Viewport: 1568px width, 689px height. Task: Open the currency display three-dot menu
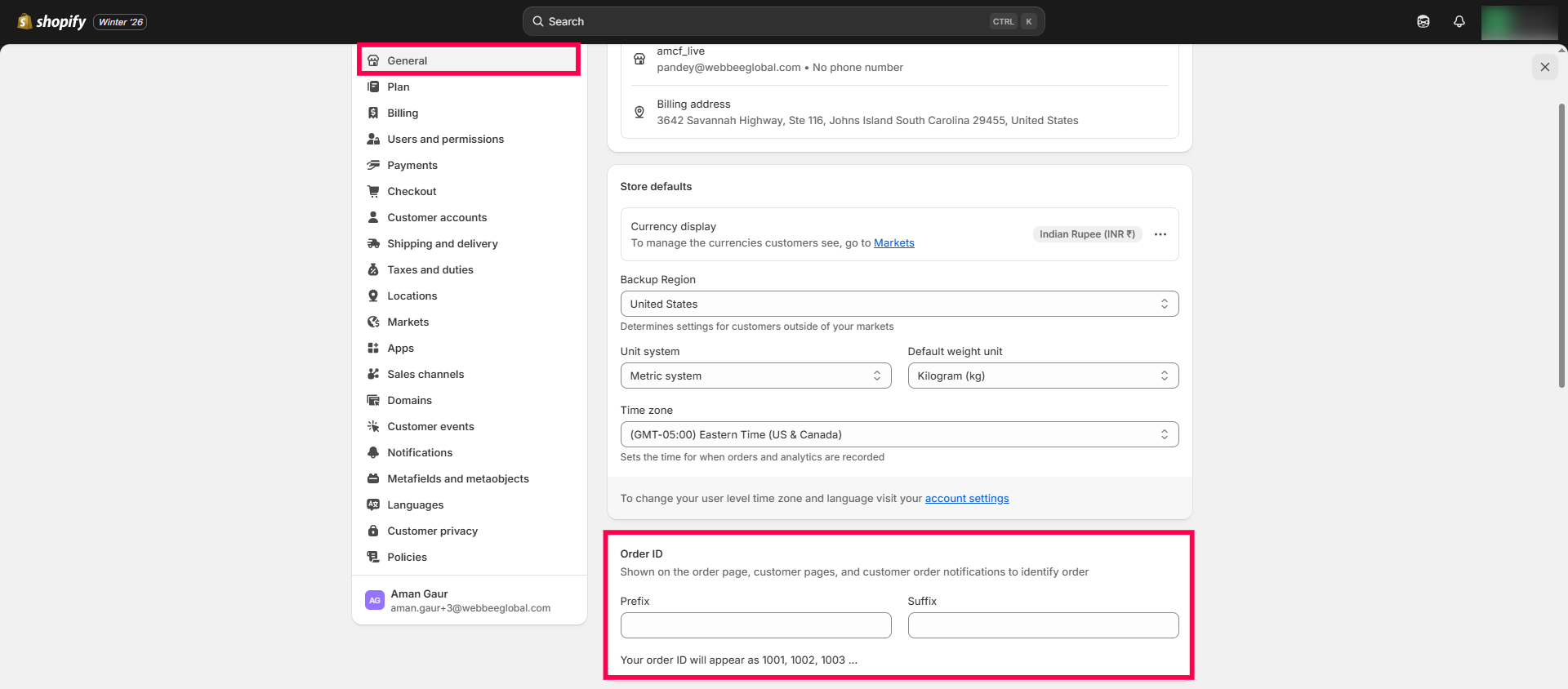click(1160, 234)
